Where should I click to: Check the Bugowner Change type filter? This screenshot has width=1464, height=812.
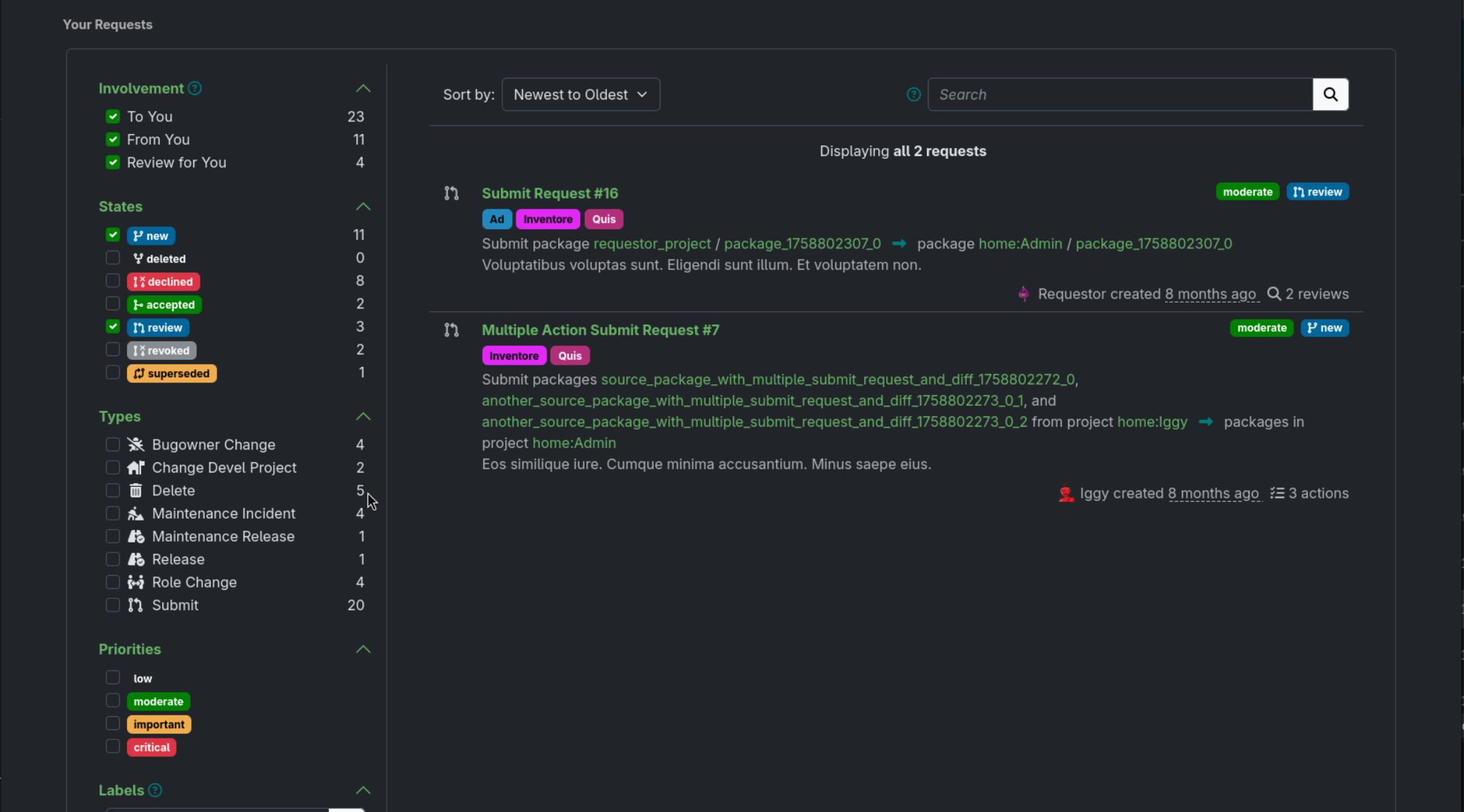[113, 444]
